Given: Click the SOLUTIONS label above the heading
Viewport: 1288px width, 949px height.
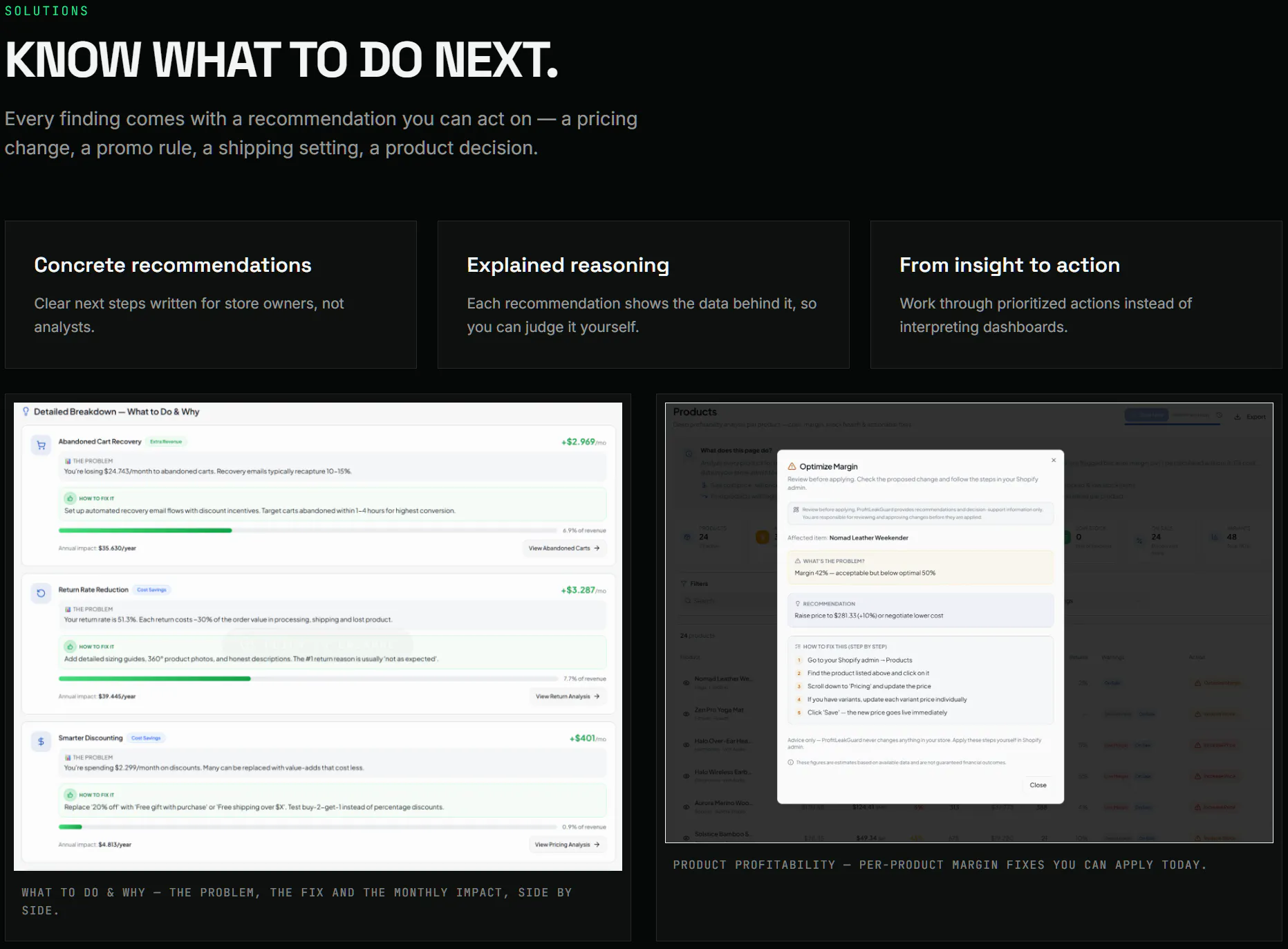Looking at the screenshot, I should tap(47, 11).
